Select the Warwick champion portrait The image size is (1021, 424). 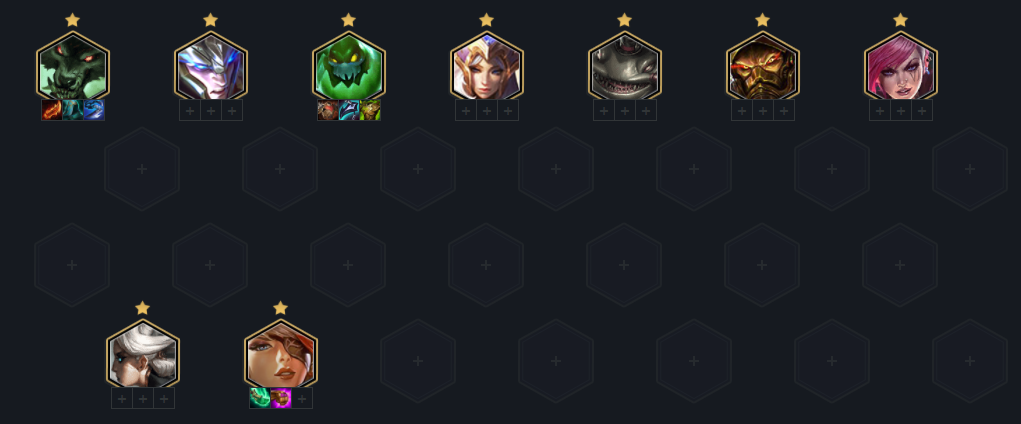[x=72, y=67]
